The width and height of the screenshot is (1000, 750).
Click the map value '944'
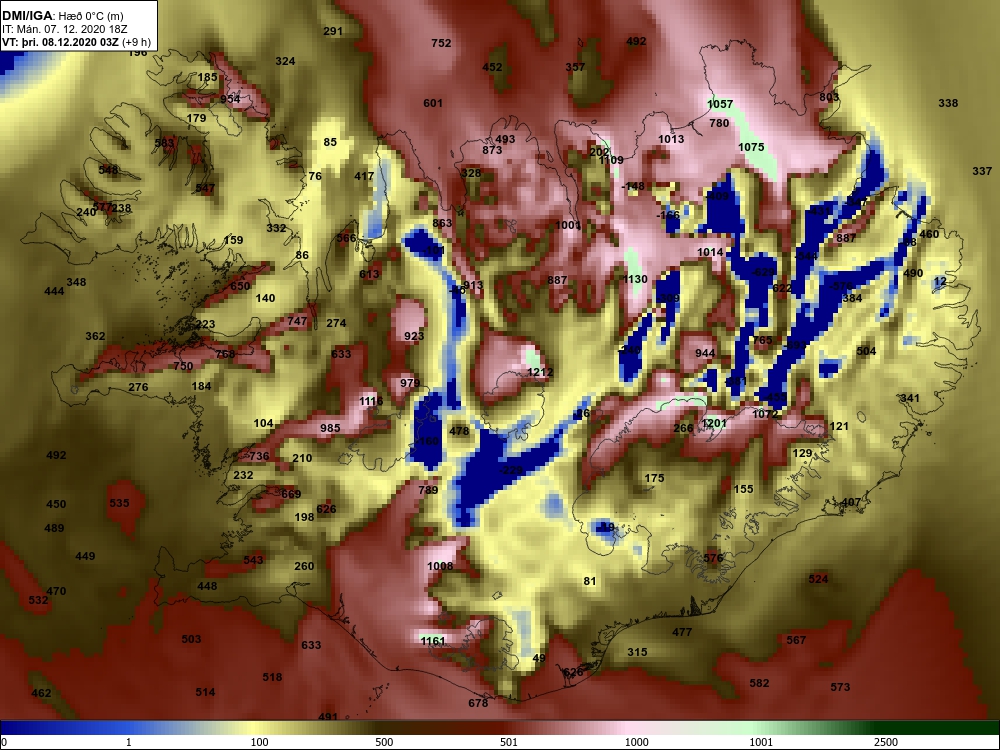coord(705,353)
